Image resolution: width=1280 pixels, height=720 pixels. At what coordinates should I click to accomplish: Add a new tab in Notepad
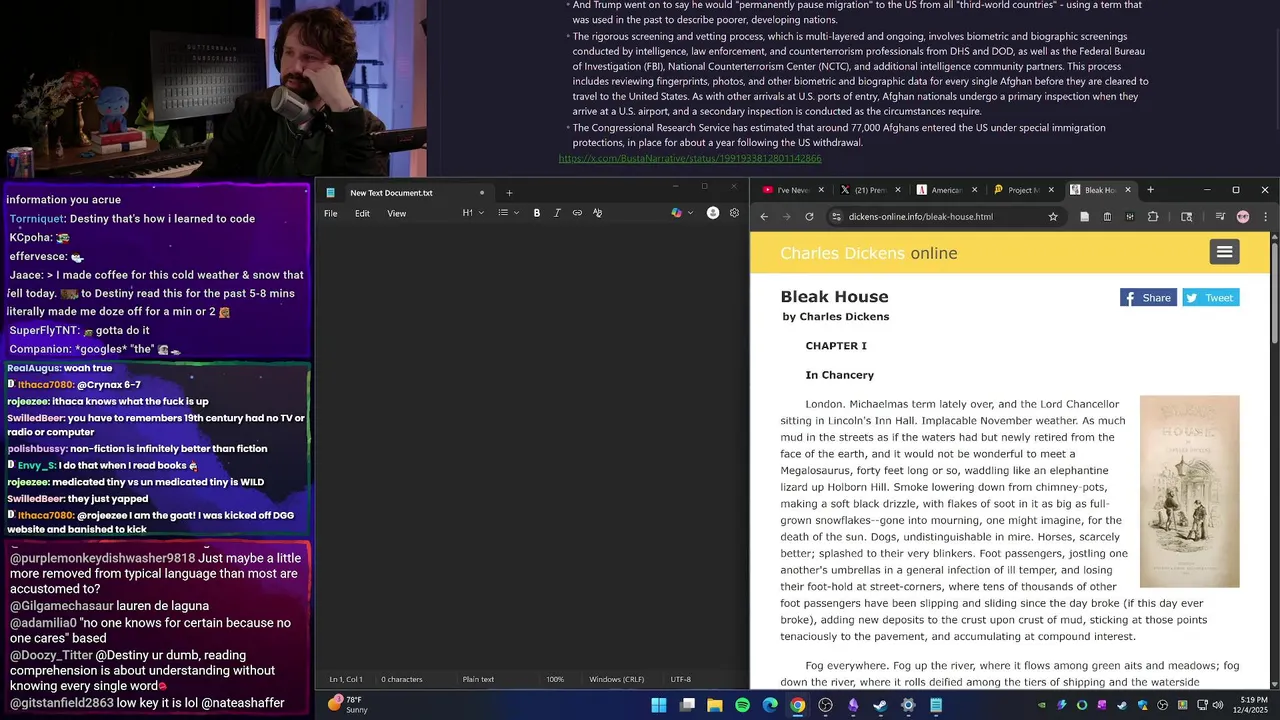pyautogui.click(x=509, y=193)
